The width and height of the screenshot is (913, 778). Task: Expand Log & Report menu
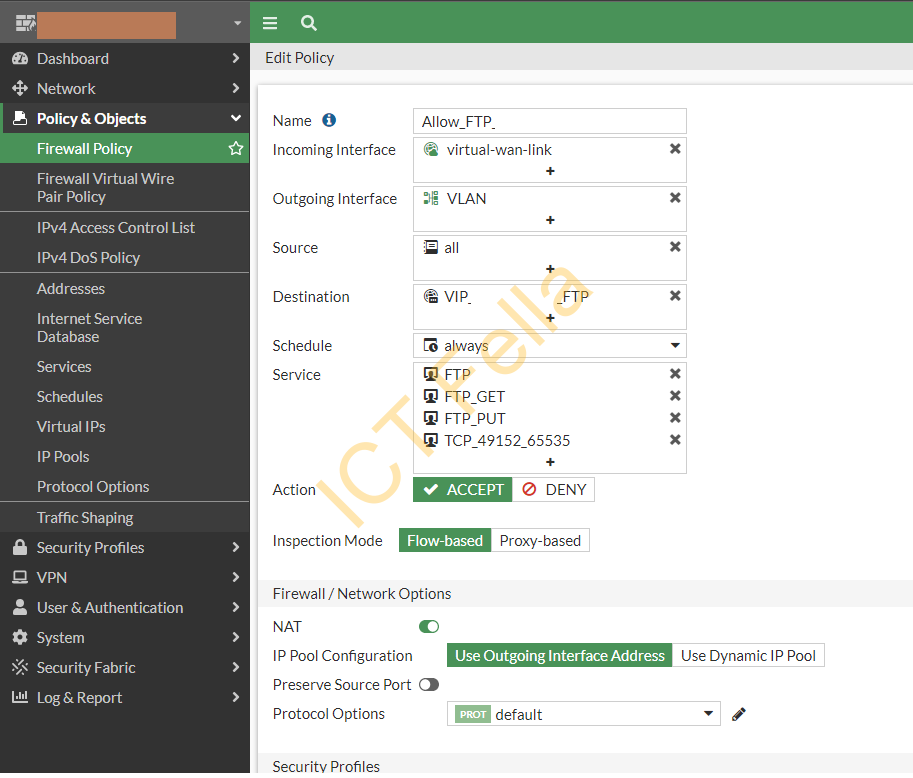point(236,697)
